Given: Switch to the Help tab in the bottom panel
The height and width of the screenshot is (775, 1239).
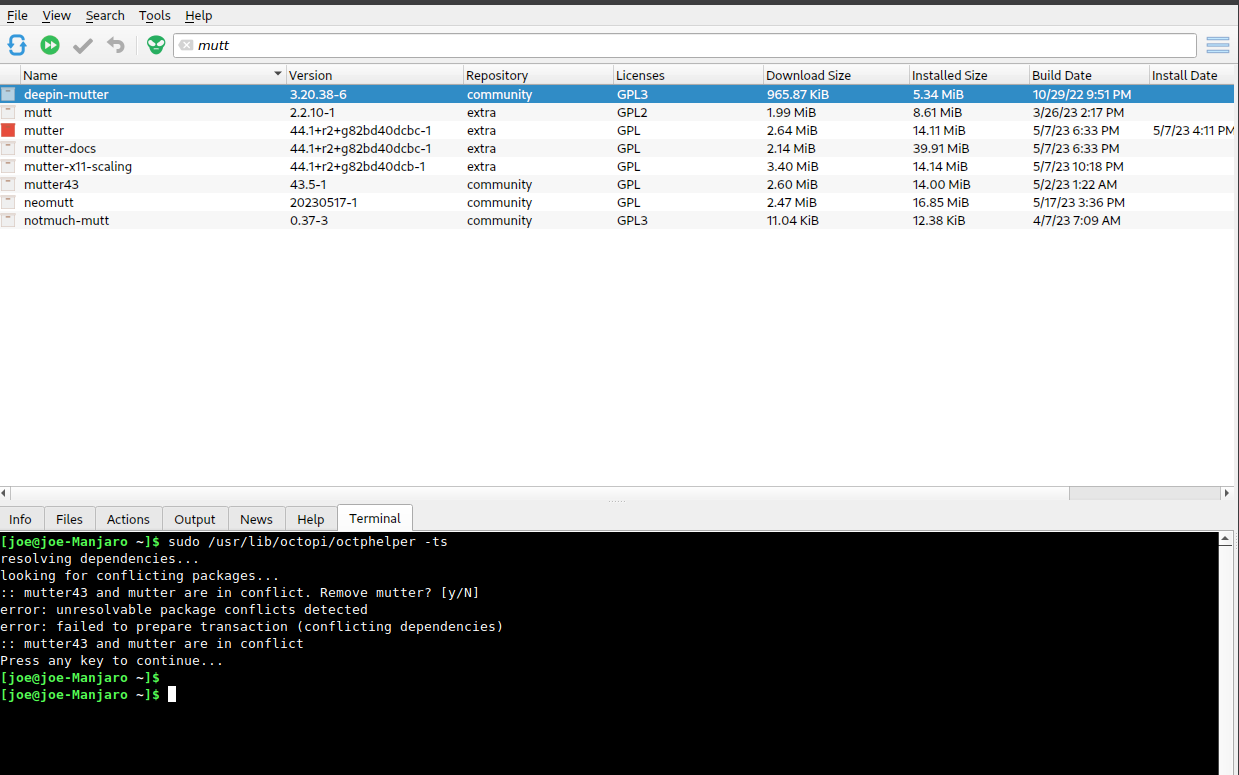Looking at the screenshot, I should pos(311,519).
